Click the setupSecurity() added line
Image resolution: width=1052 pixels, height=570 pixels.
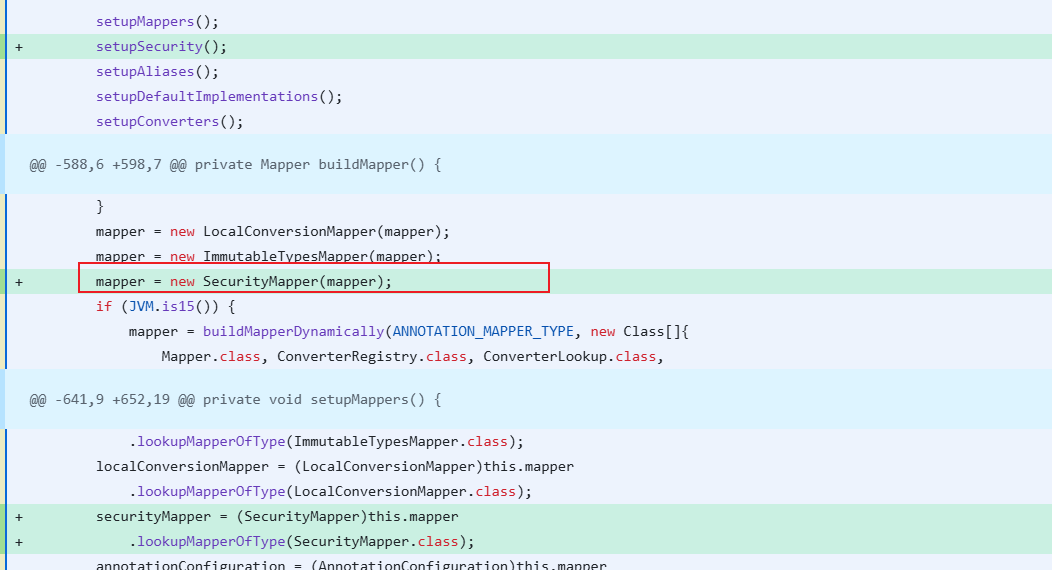coord(161,47)
